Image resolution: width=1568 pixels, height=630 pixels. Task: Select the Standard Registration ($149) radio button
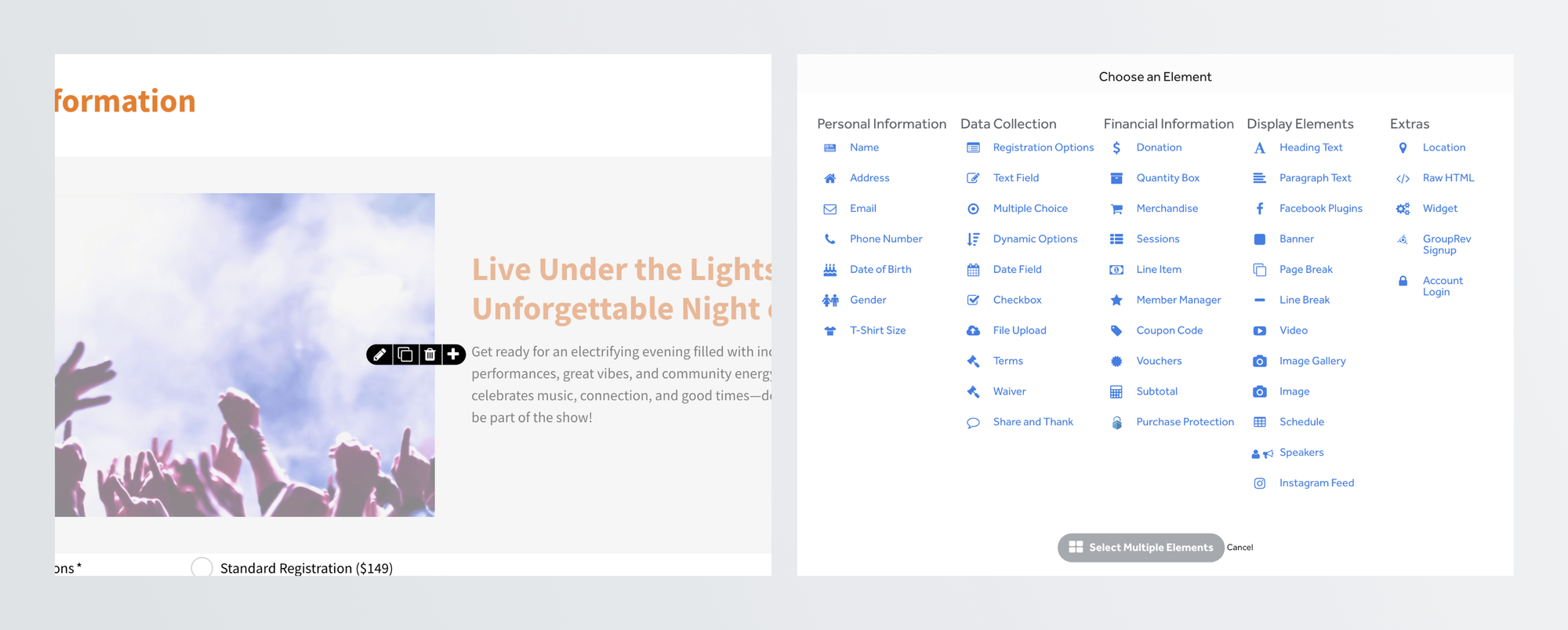(x=202, y=567)
